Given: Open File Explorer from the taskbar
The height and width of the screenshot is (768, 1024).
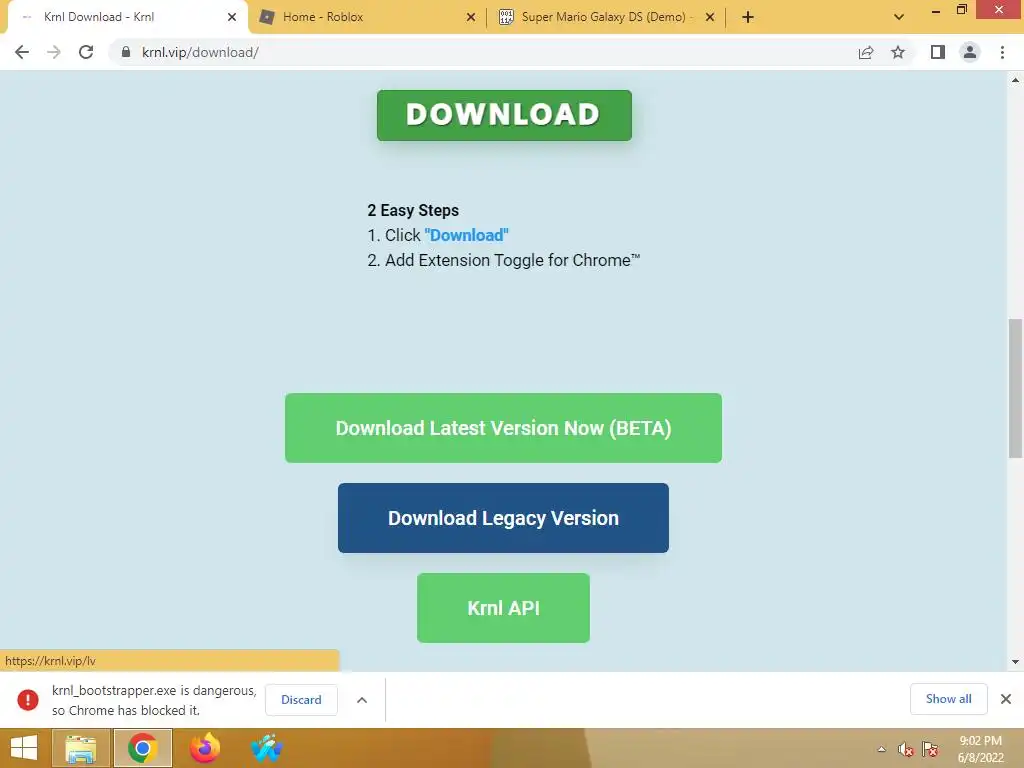Looking at the screenshot, I should [x=81, y=748].
